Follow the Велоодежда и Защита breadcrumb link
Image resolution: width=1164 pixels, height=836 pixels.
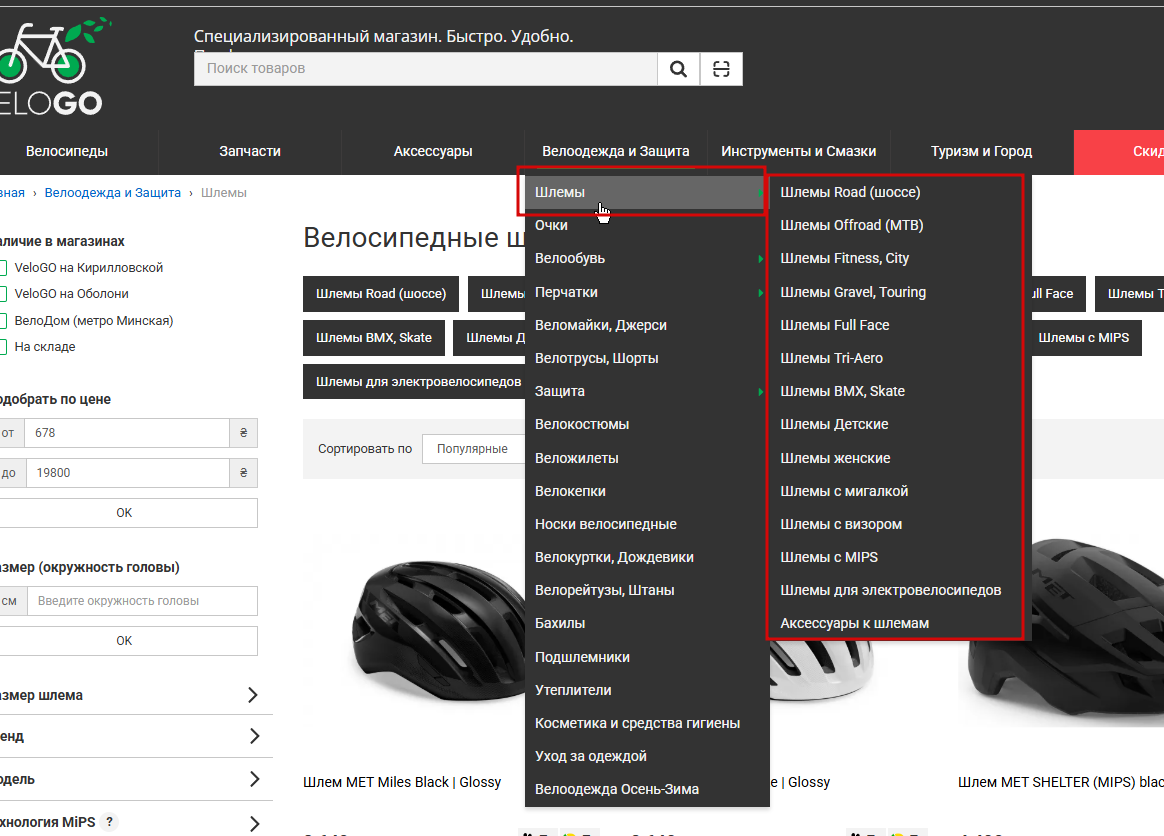(113, 193)
